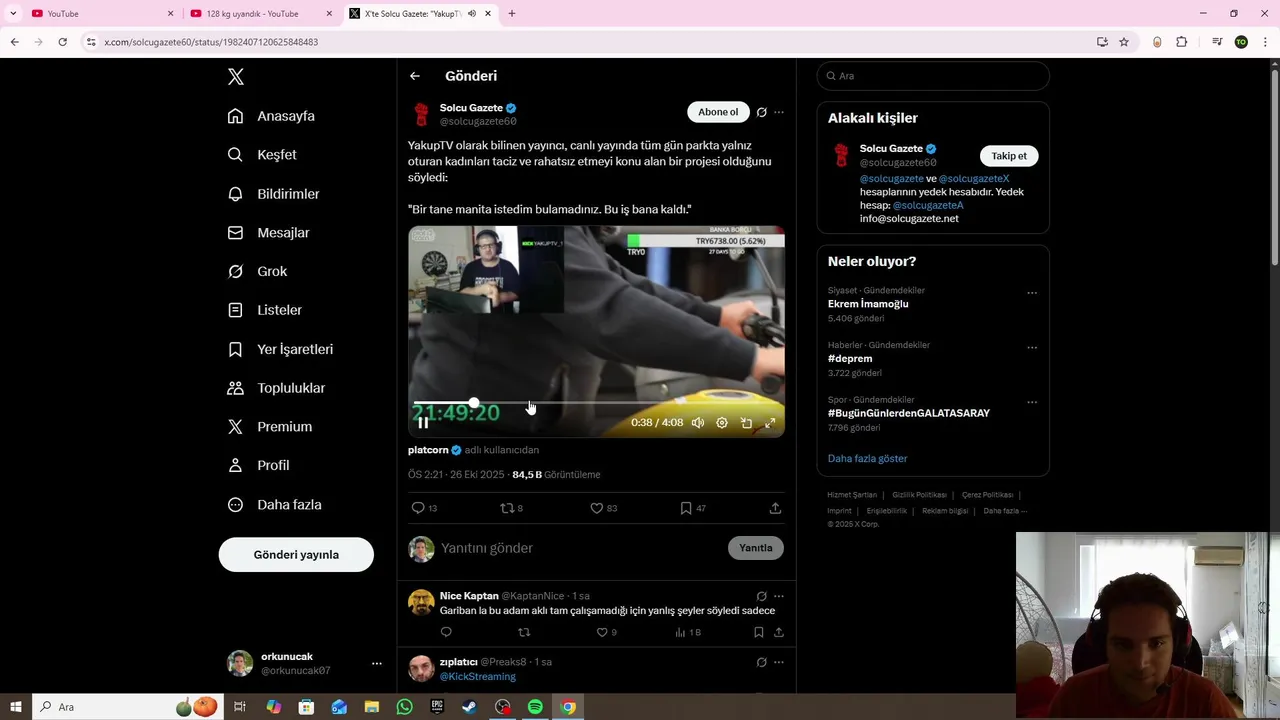Click the Yanıtını gönder reply field

[x=580, y=548]
